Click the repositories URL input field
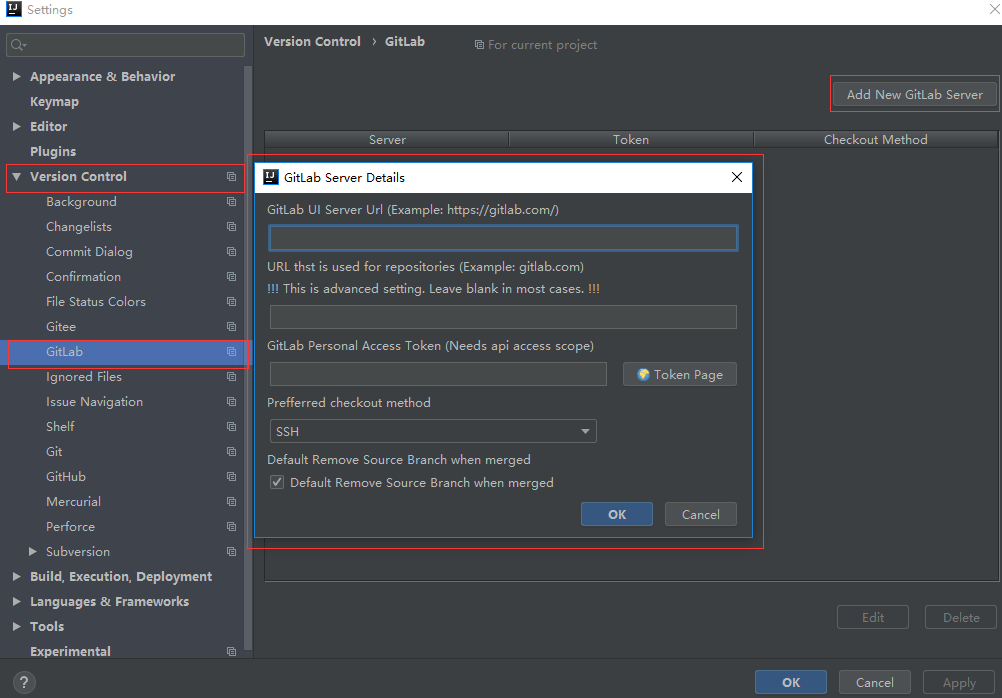 pos(504,317)
